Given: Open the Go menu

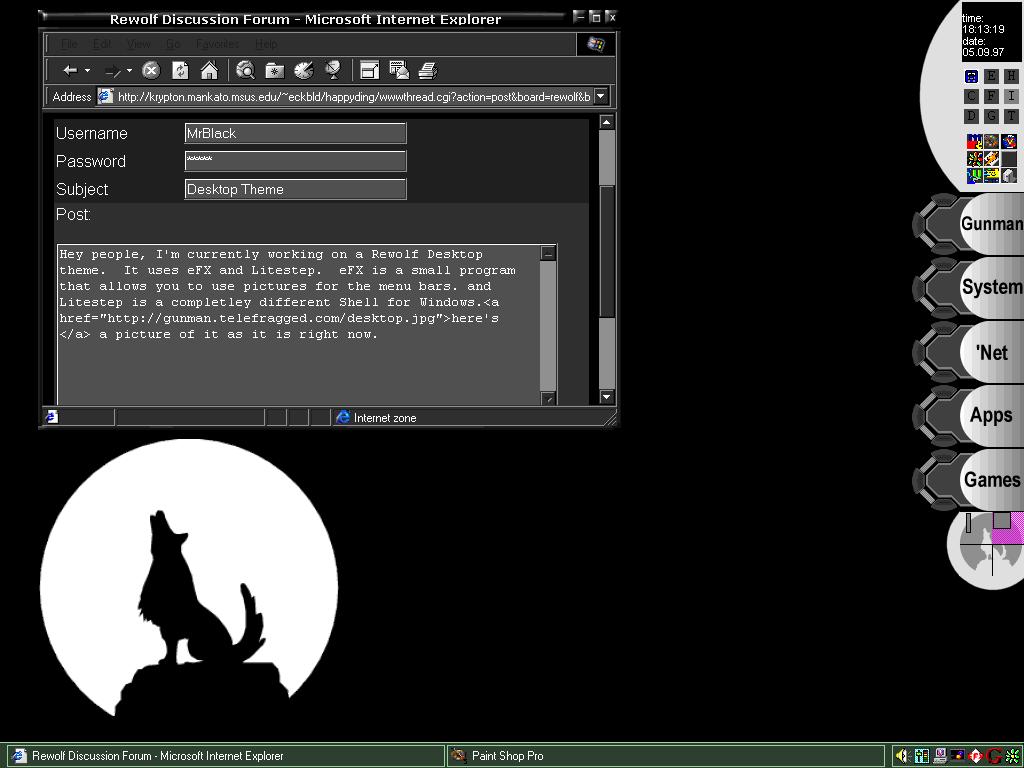Looking at the screenshot, I should [173, 44].
